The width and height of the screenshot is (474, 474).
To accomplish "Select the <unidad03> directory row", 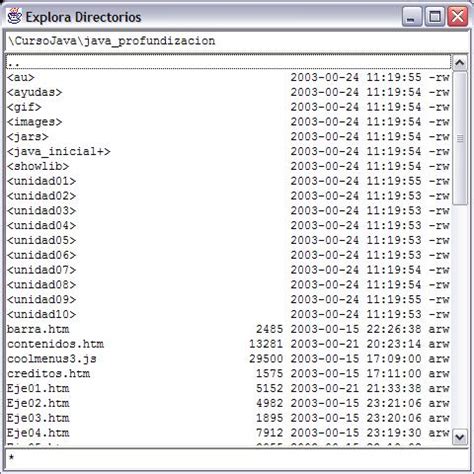I will coord(229,211).
